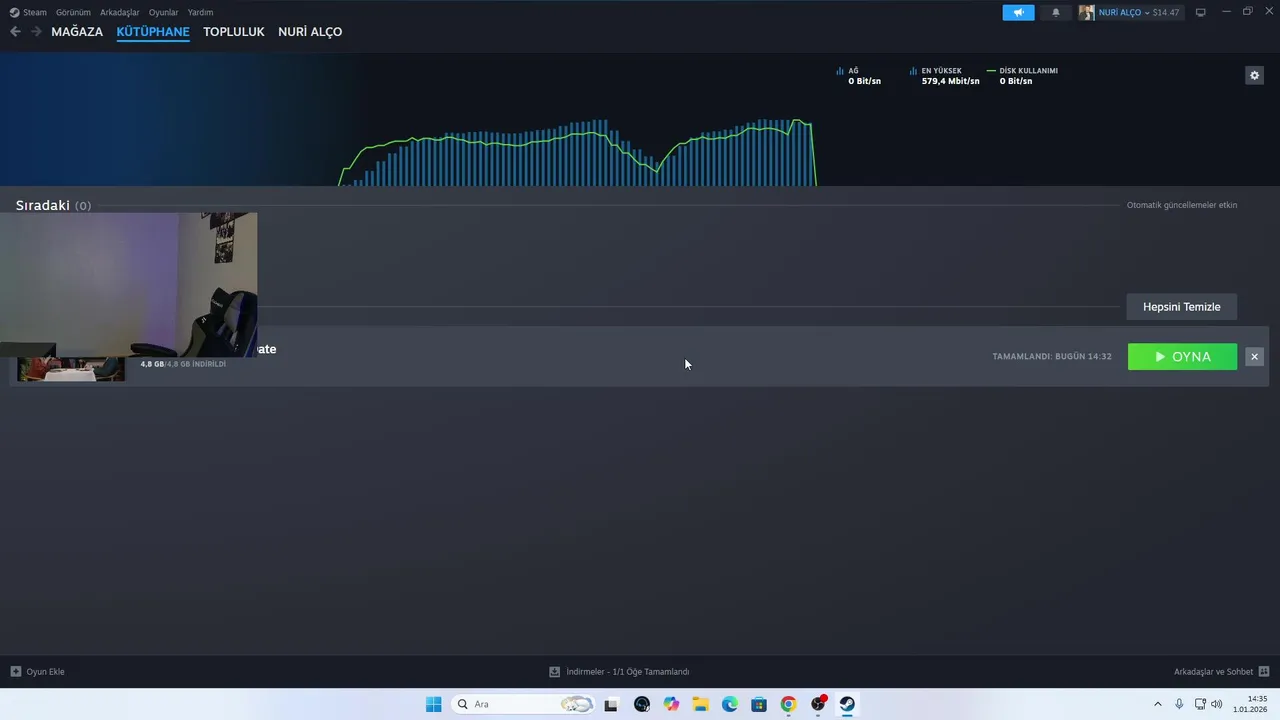
Task: Open Arkadaşlar ve Sohbet panel
Action: (1221, 672)
